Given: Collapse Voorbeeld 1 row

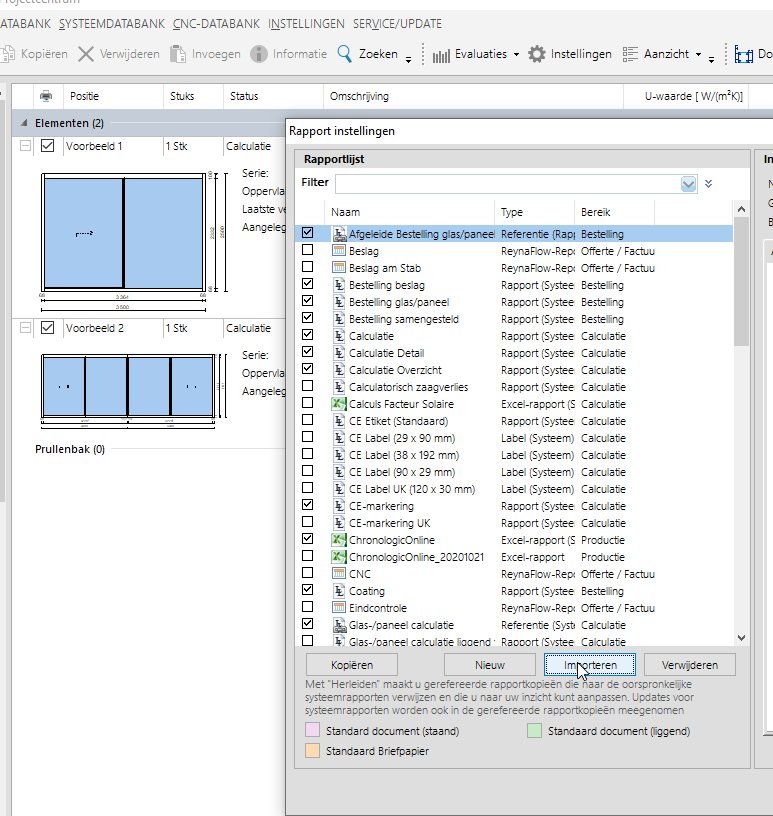Looking at the screenshot, I should 26,146.
